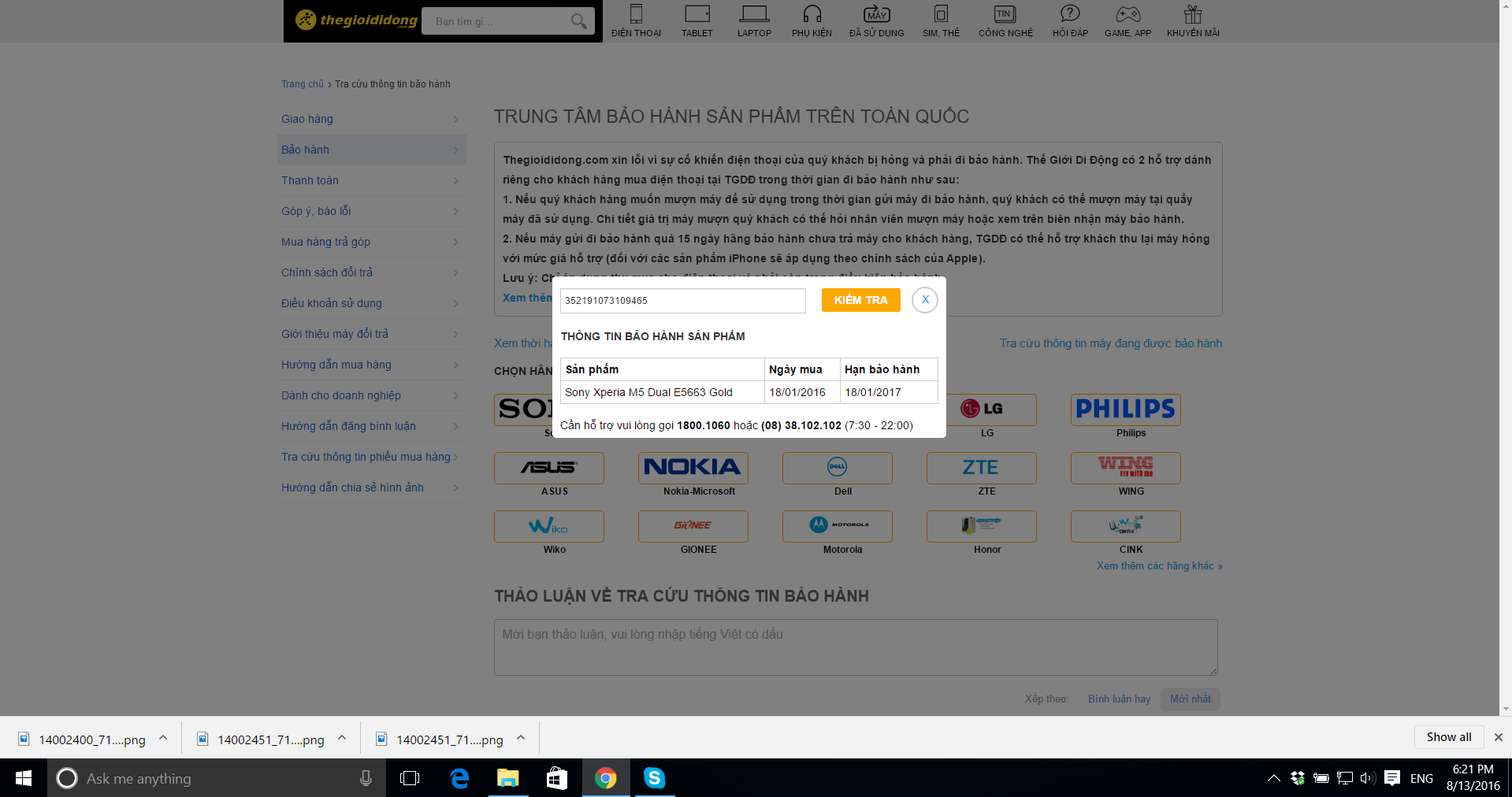The image size is (1512, 797).
Task: Open the Thanh toán sidebar item
Action: coord(371,180)
